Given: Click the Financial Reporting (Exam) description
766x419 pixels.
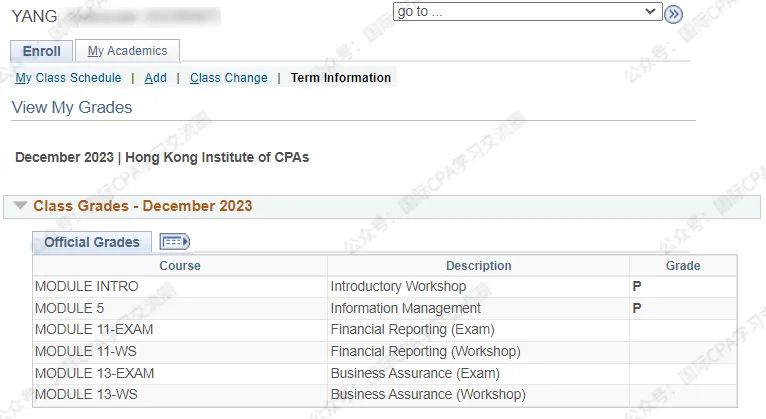Looking at the screenshot, I should click(x=413, y=330).
